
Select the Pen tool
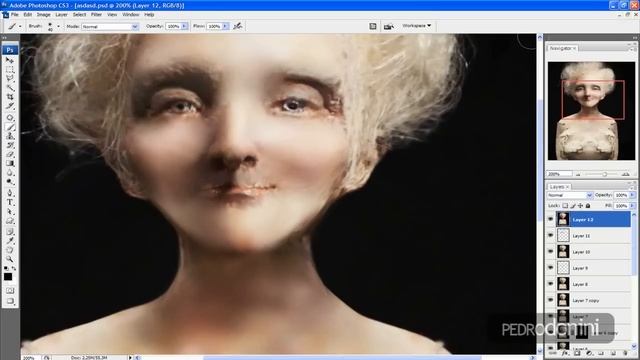click(x=10, y=193)
